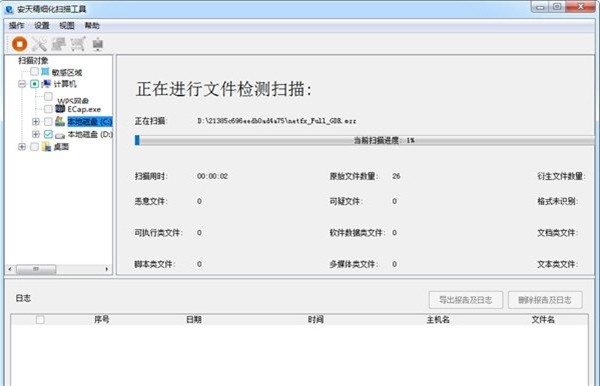Select the ECap.exe tree label
The height and width of the screenshot is (386, 600).
coord(84,109)
